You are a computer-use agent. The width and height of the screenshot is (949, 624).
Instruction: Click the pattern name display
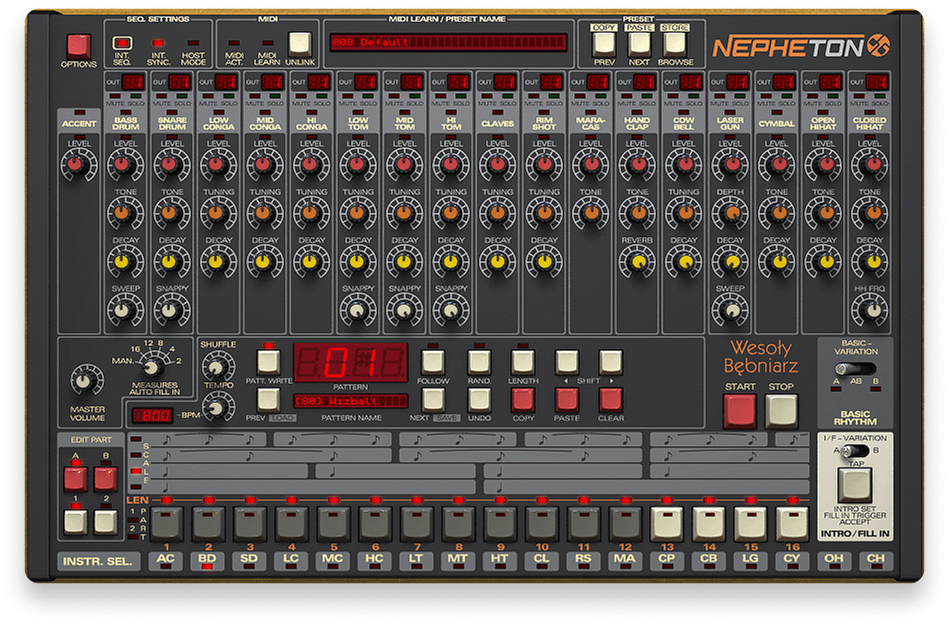pyautogui.click(x=350, y=401)
